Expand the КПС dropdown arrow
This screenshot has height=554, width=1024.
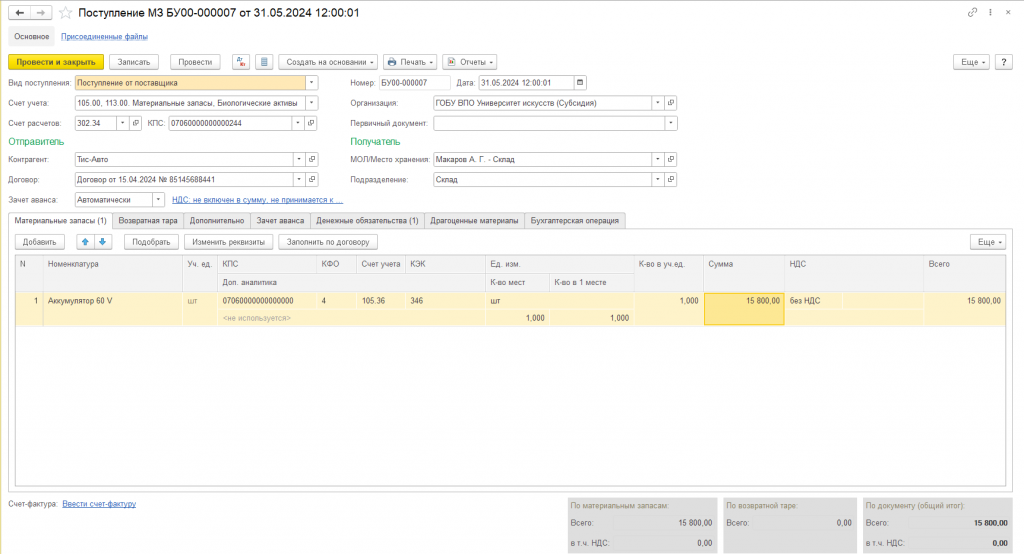[298, 123]
